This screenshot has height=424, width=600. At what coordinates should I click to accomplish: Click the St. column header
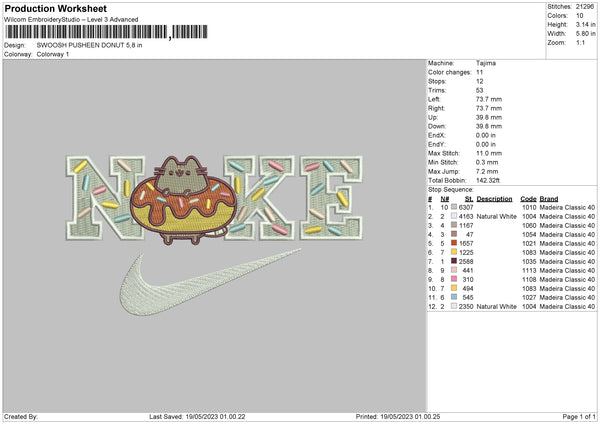pos(469,199)
